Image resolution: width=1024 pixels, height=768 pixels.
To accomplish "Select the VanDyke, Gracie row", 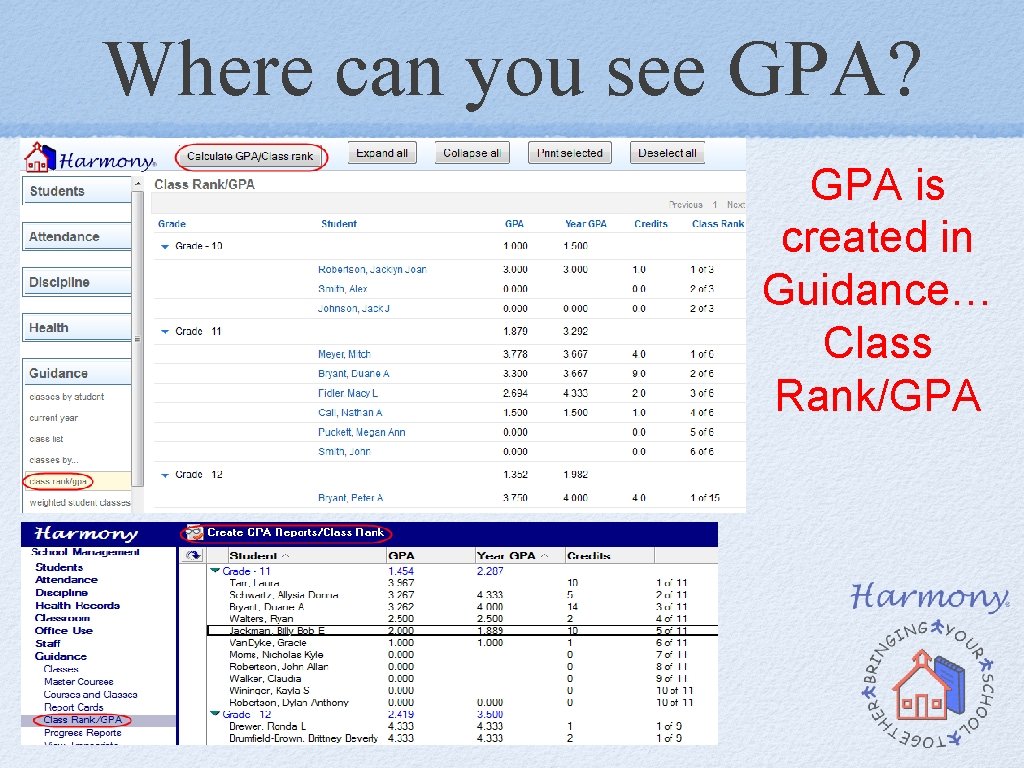I will (462, 643).
